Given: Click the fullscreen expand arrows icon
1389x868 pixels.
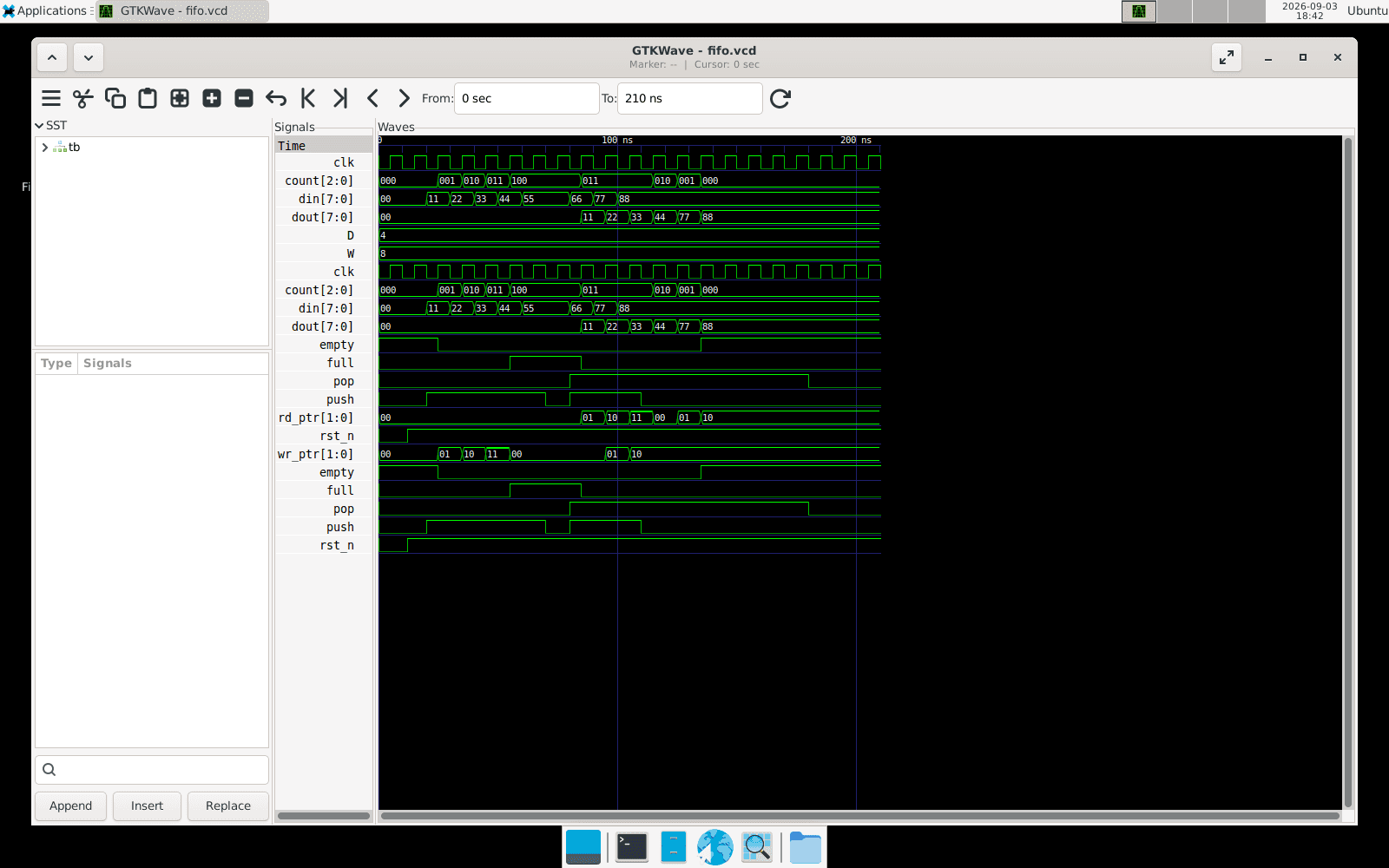Looking at the screenshot, I should tap(1227, 57).
